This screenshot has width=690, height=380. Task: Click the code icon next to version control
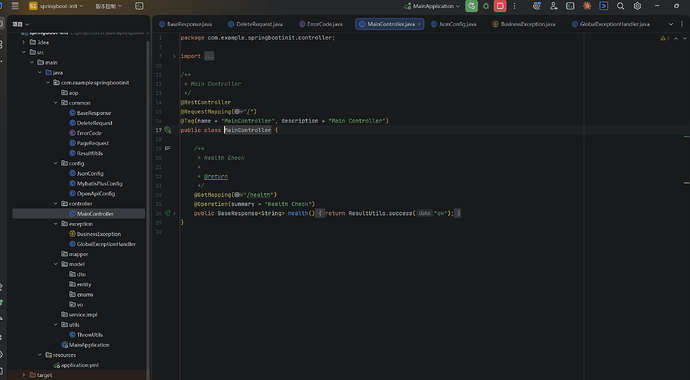pyautogui.click(x=139, y=6)
